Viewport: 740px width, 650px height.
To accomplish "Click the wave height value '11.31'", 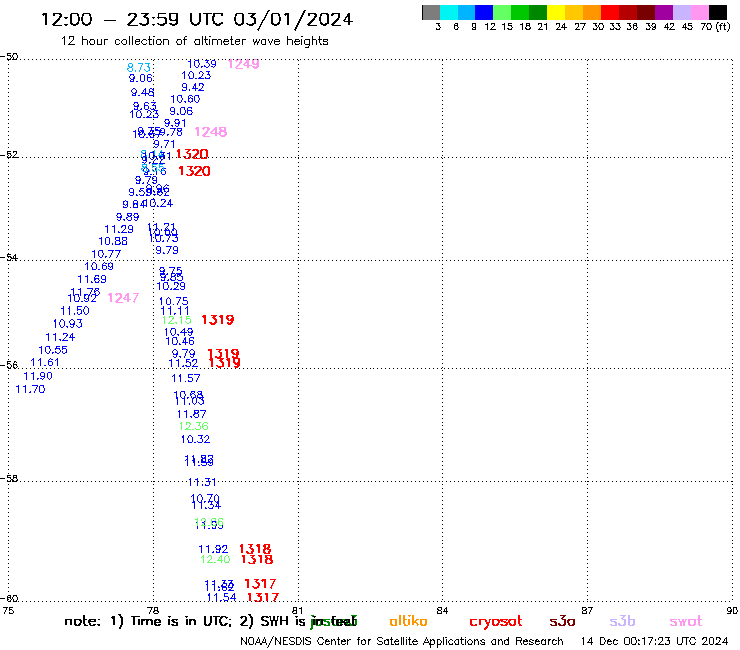I will pyautogui.click(x=202, y=482).
